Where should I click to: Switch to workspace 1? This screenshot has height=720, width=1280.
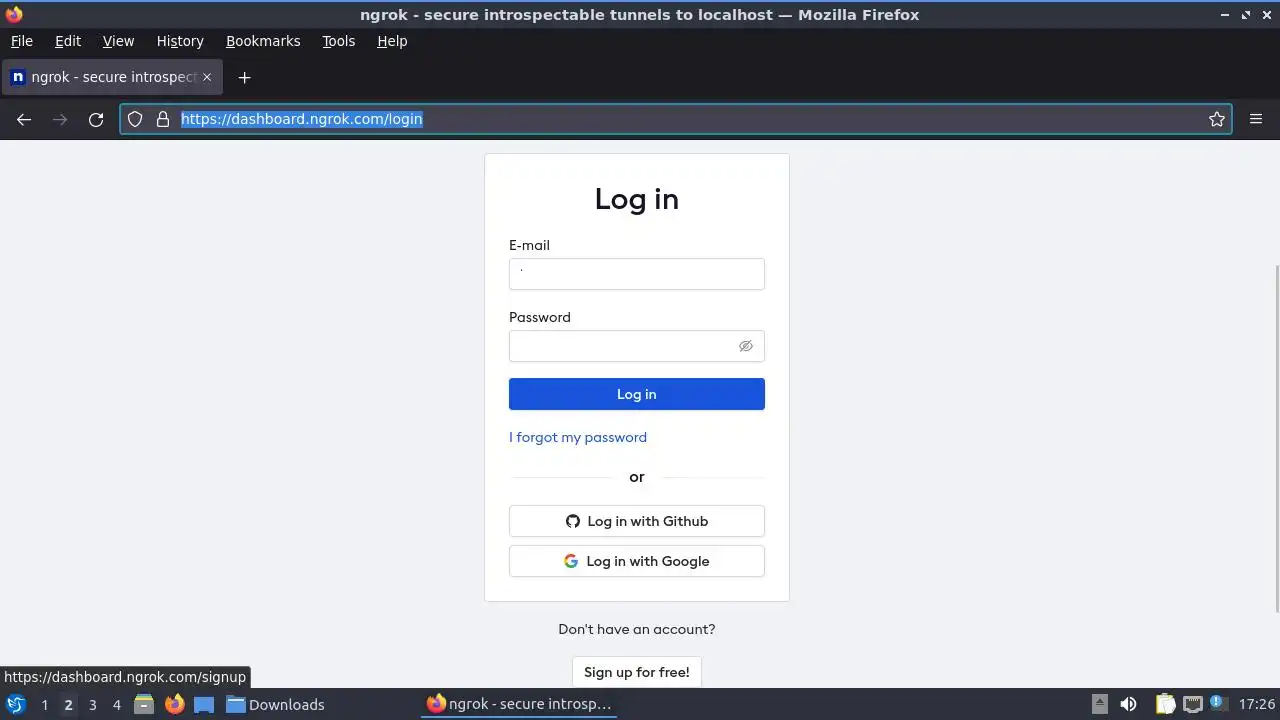pos(44,704)
